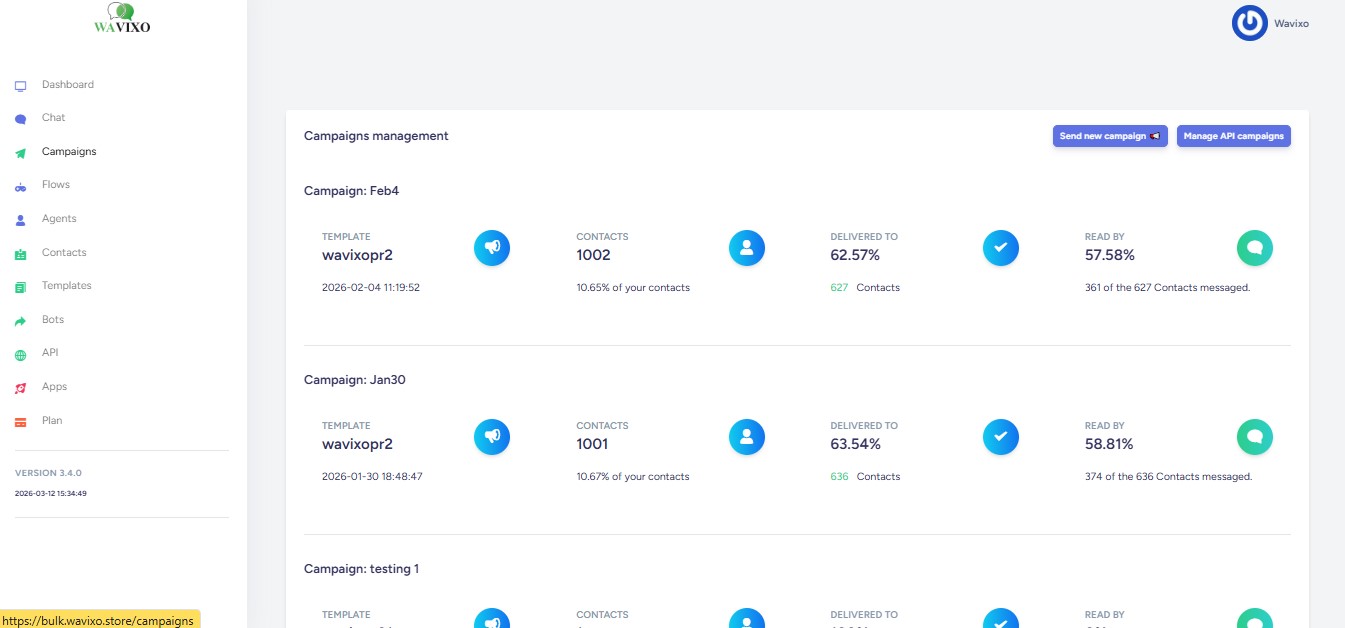This screenshot has width=1345, height=628.
Task: Click the read-by chat bubble icon in Jan30
Action: [1254, 436]
